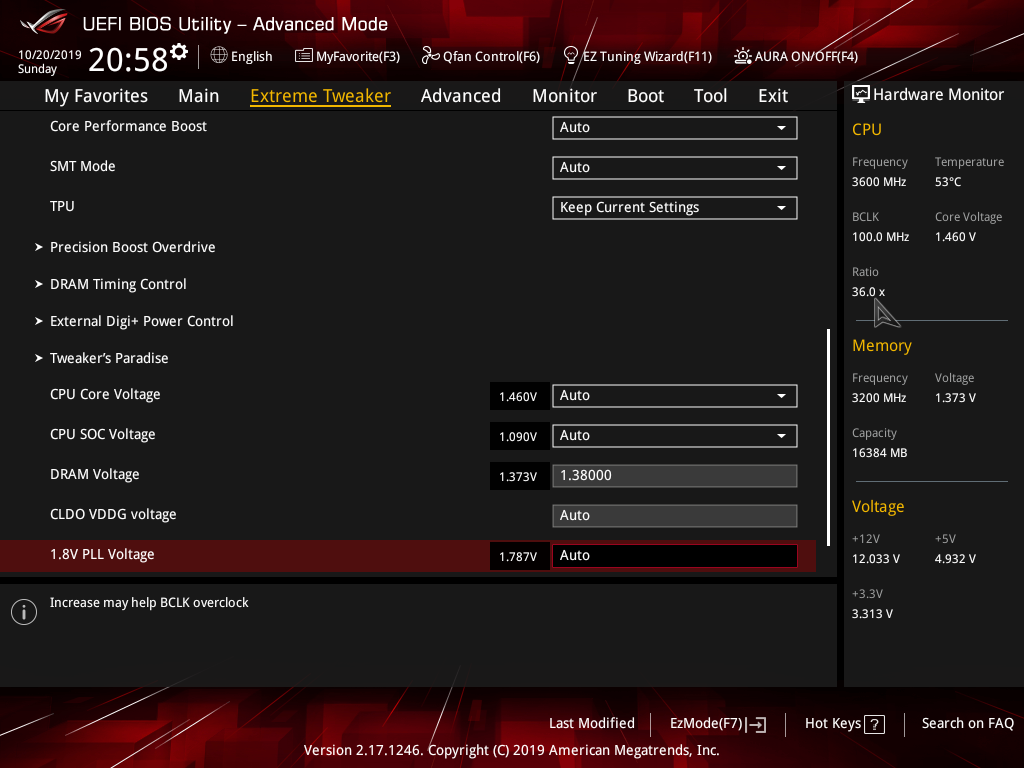Open the My Favorites tab
The width and height of the screenshot is (1024, 768).
(96, 95)
